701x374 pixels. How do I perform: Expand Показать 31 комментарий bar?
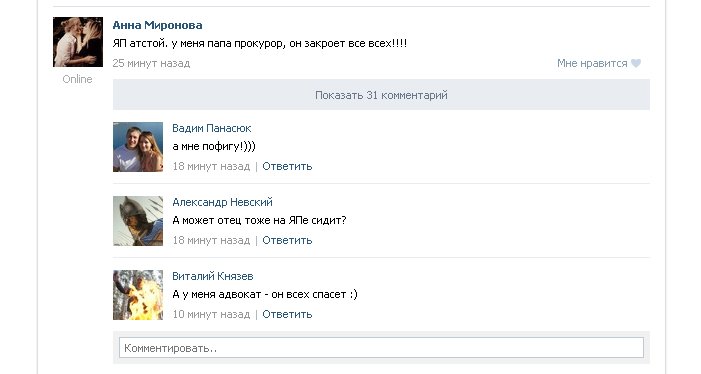click(x=381, y=95)
